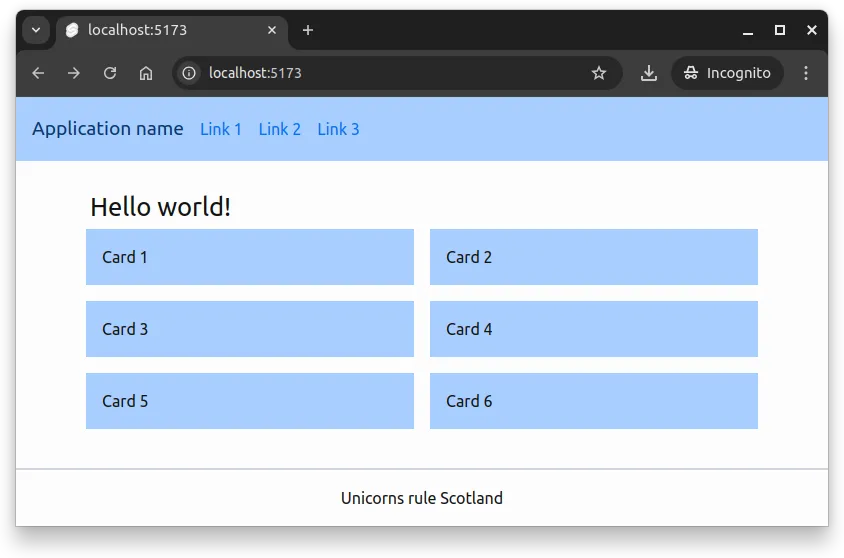The height and width of the screenshot is (558, 844).
Task: Click the browser back arrow
Action: pyautogui.click(x=38, y=73)
